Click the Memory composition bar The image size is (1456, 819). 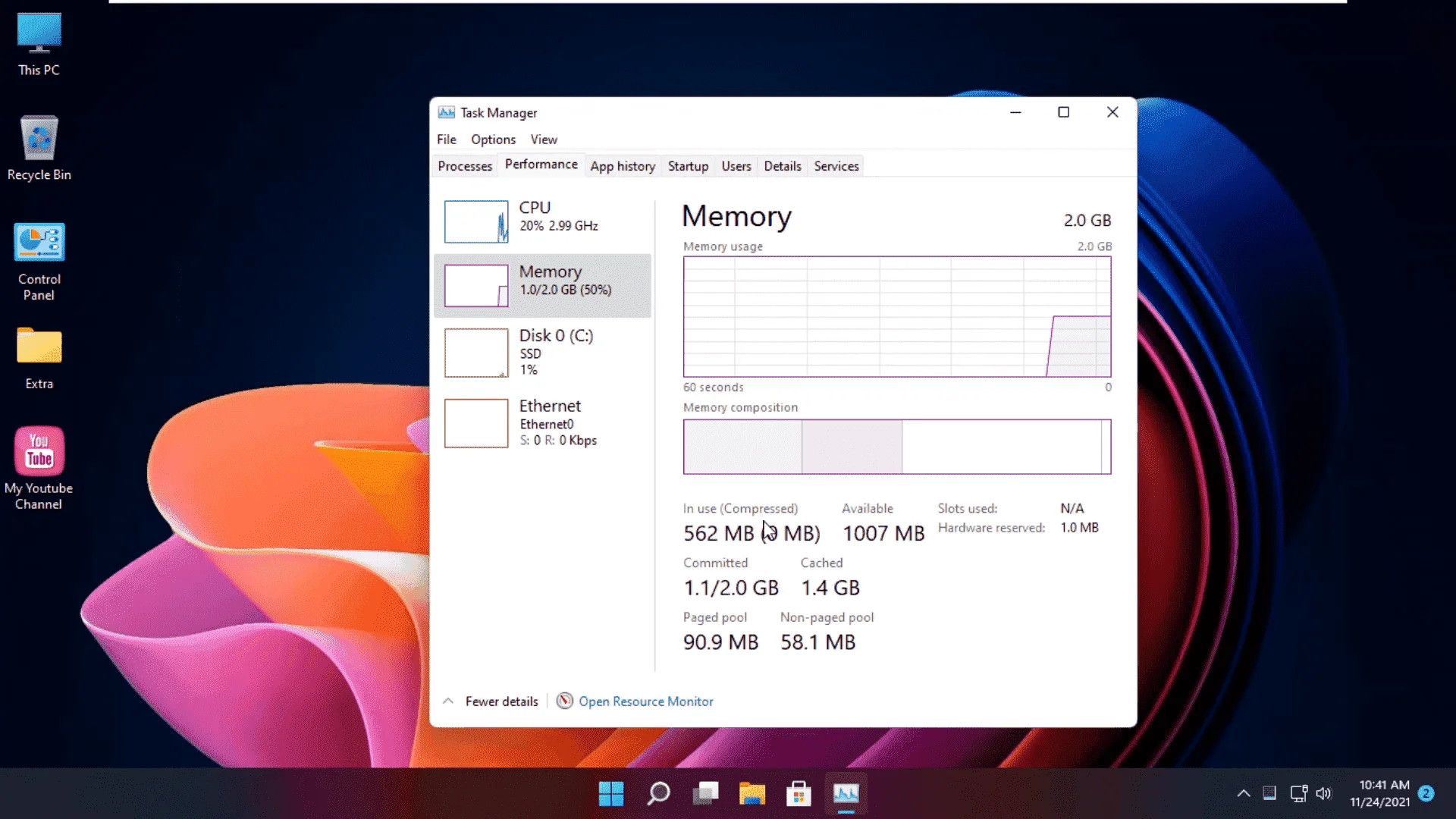[x=897, y=447]
